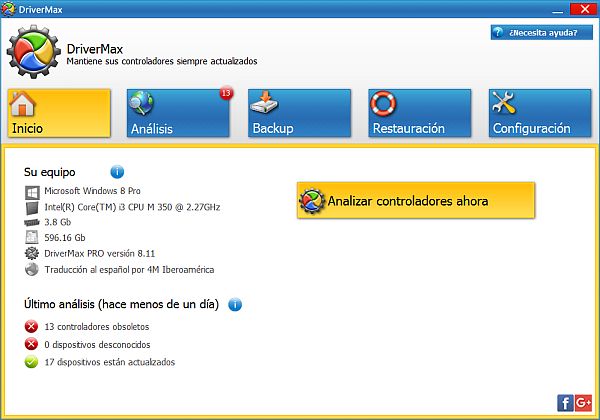Viewport: 600px width, 420px height.
Task: Click the red X next to unknown devices
Action: [x=32, y=344]
